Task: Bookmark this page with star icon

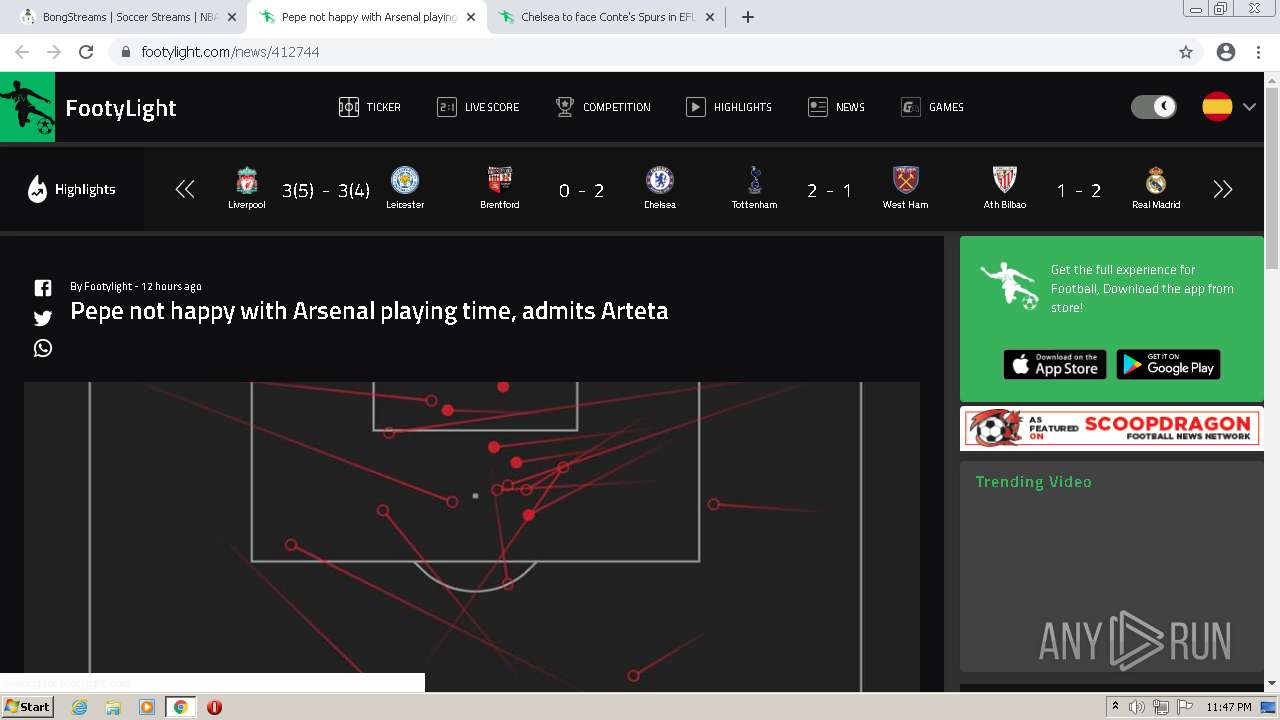Action: coord(1186,52)
